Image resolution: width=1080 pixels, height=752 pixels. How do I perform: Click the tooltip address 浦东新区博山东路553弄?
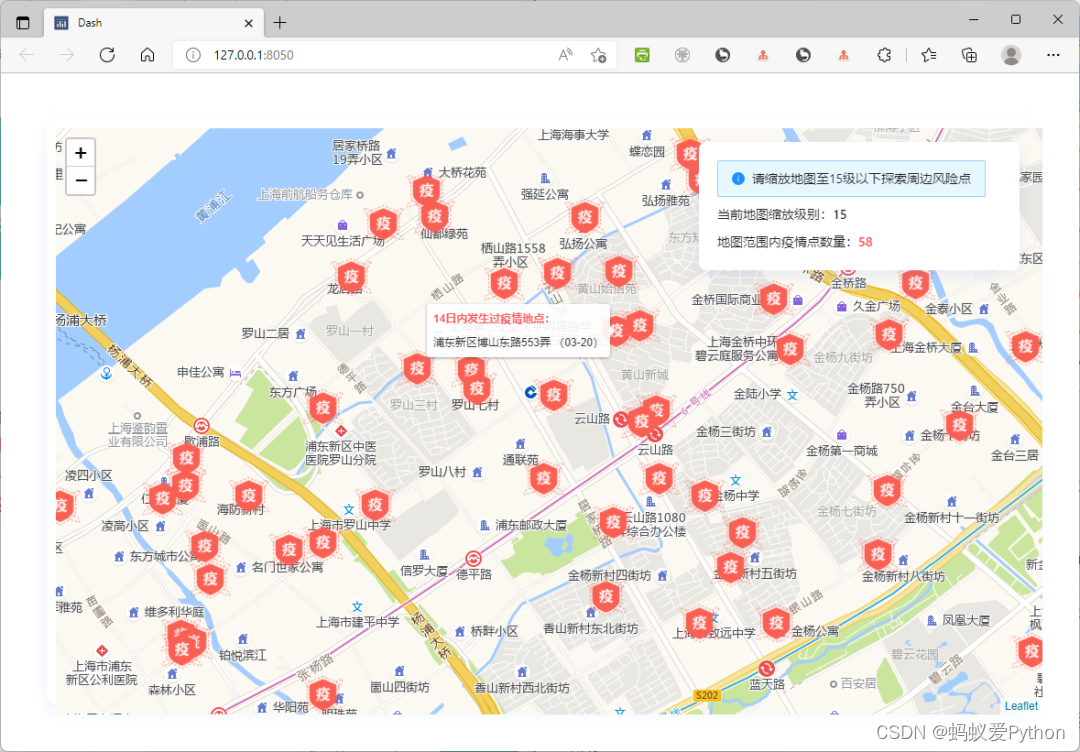point(492,342)
